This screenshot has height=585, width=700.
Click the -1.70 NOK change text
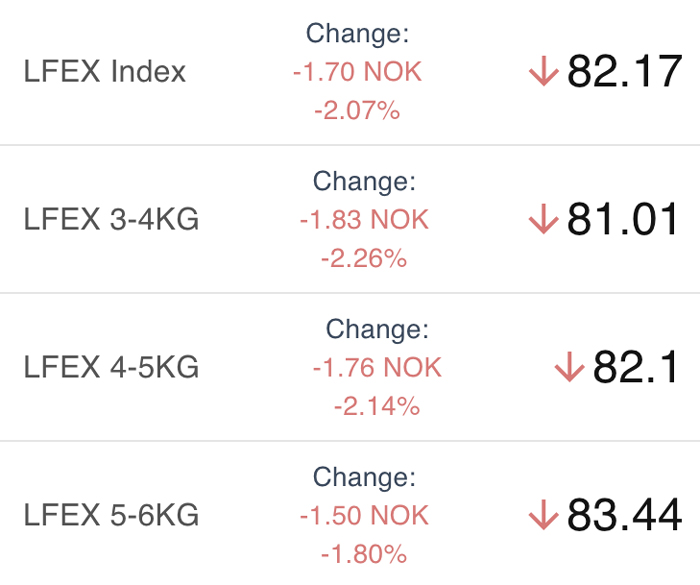(357, 71)
